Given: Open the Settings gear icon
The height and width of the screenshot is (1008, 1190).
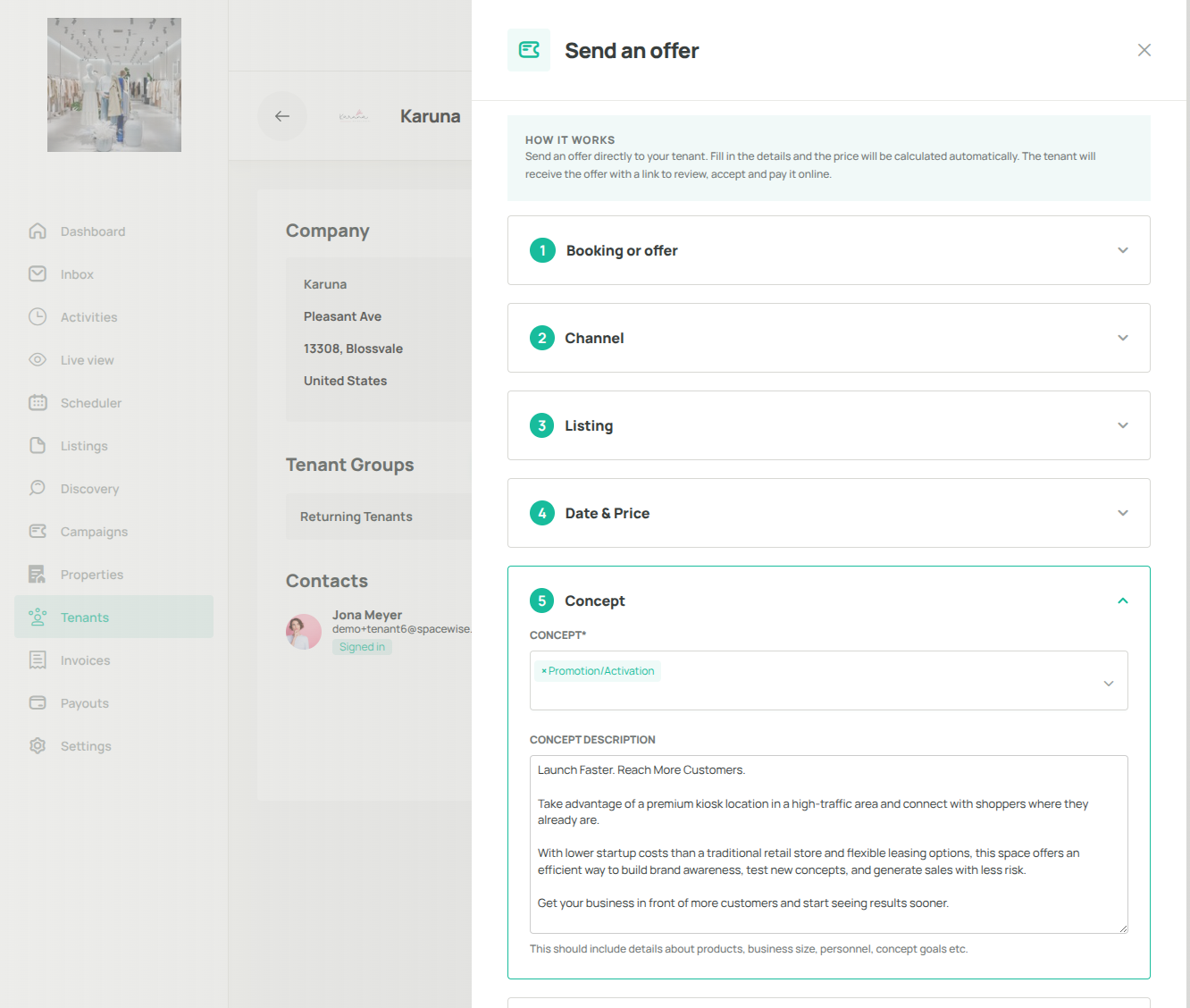Looking at the screenshot, I should click(x=38, y=746).
